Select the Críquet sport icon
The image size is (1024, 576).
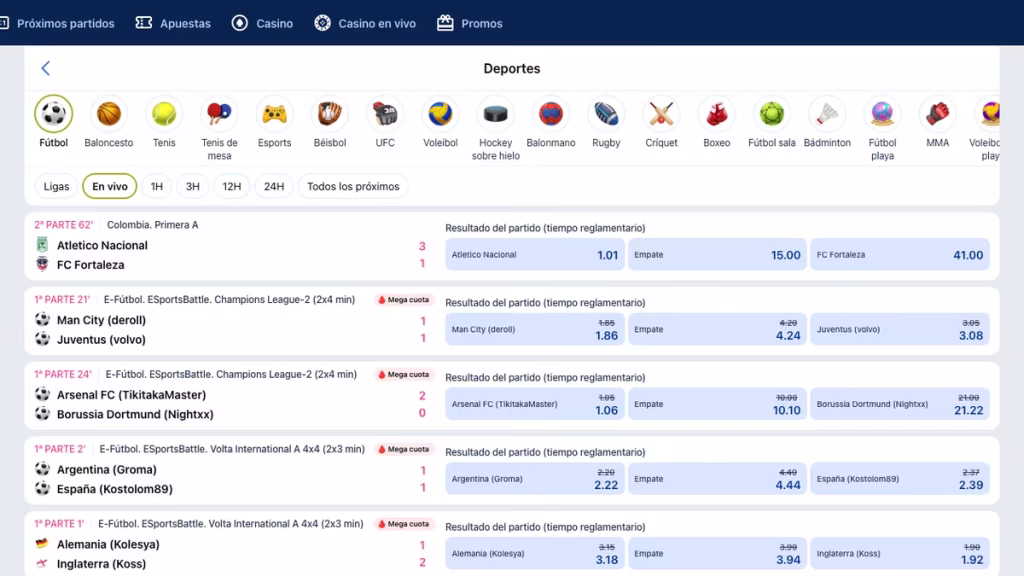click(x=661, y=114)
